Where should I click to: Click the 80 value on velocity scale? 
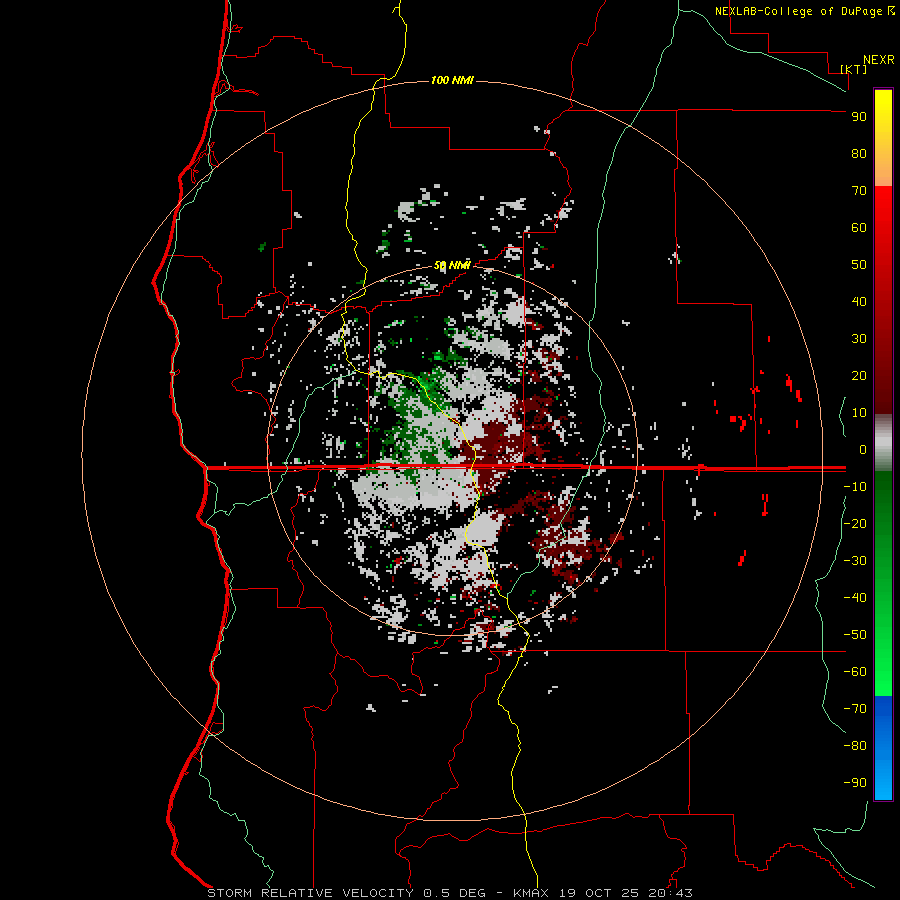coord(859,154)
